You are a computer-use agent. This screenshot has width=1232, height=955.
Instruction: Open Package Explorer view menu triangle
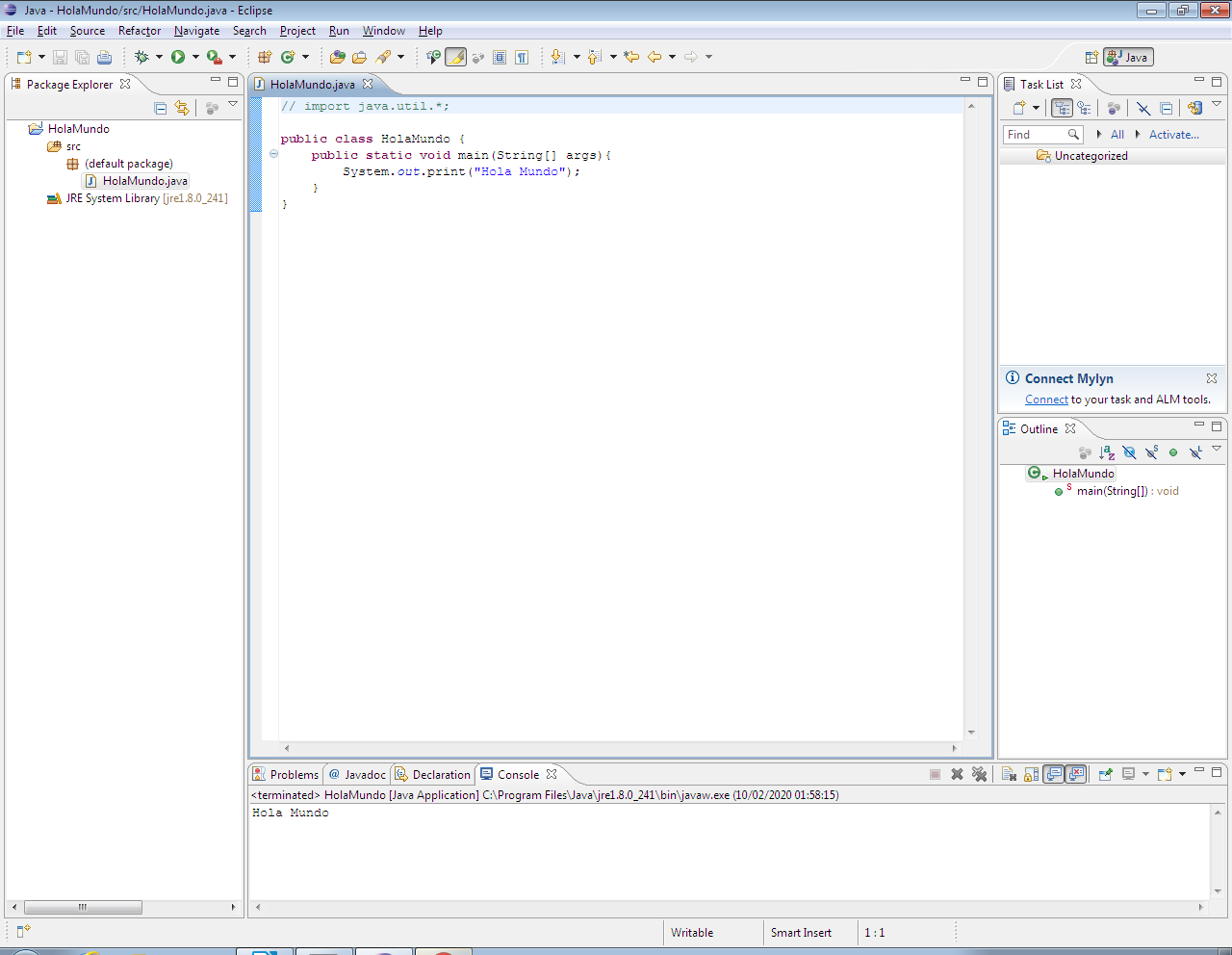click(233, 104)
